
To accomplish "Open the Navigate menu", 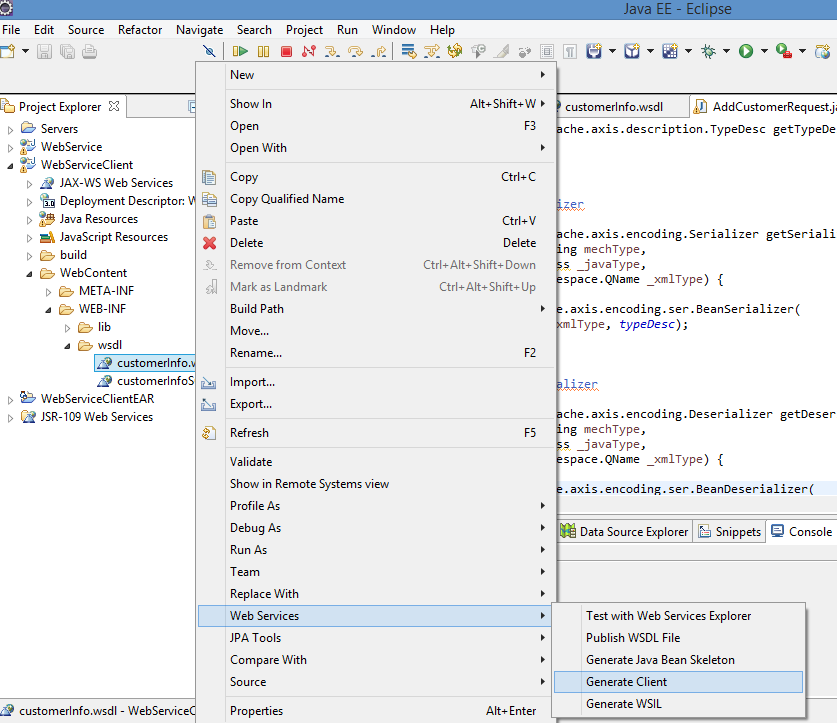I will tap(200, 30).
